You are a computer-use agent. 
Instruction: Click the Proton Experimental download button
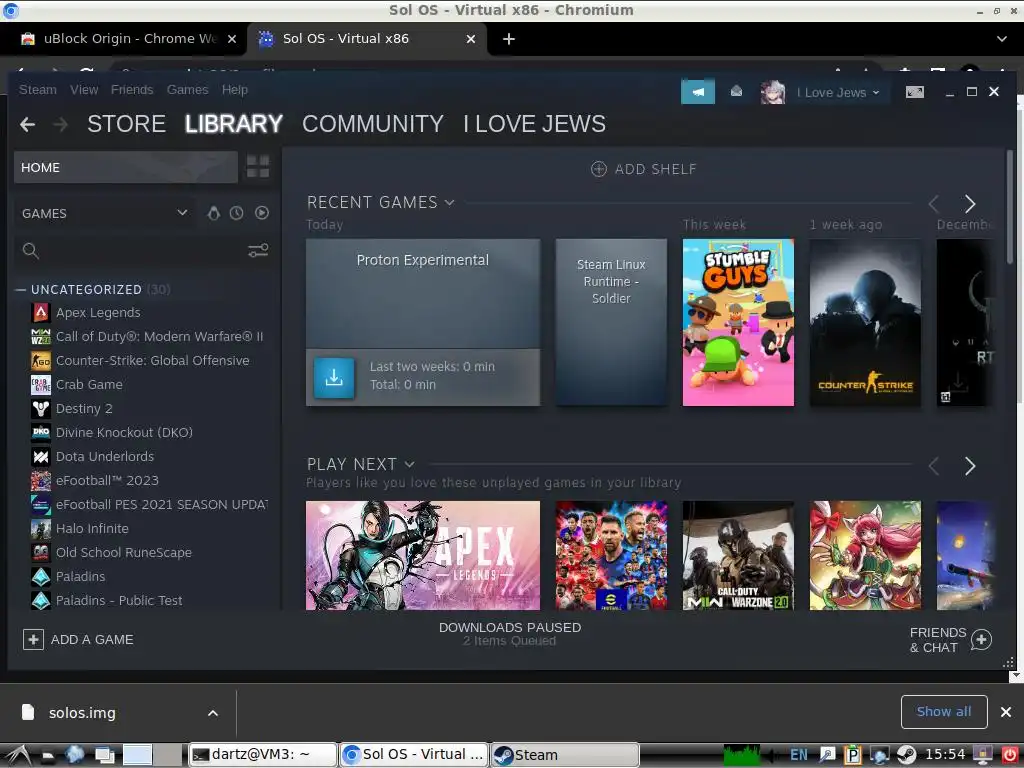[334, 377]
